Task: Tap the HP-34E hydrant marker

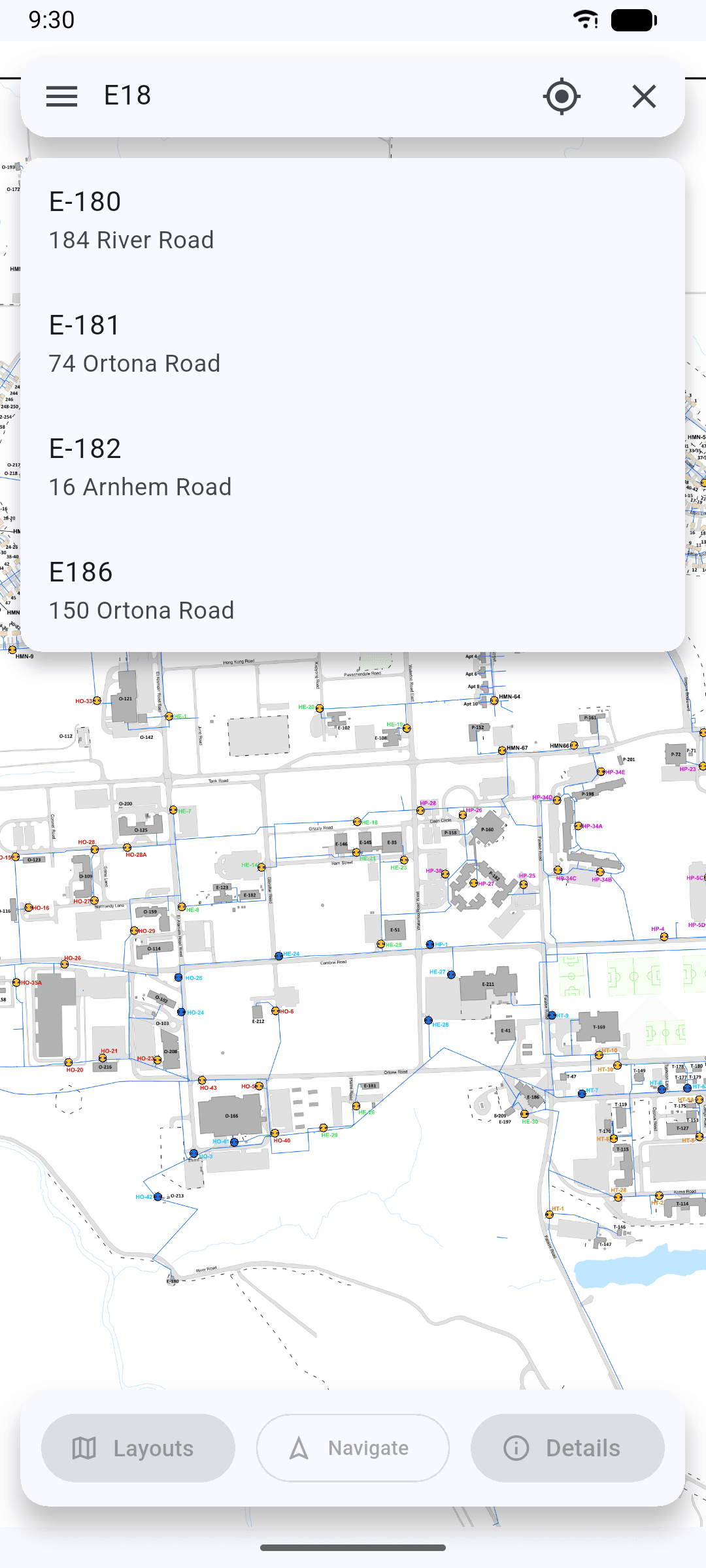Action: [x=601, y=772]
